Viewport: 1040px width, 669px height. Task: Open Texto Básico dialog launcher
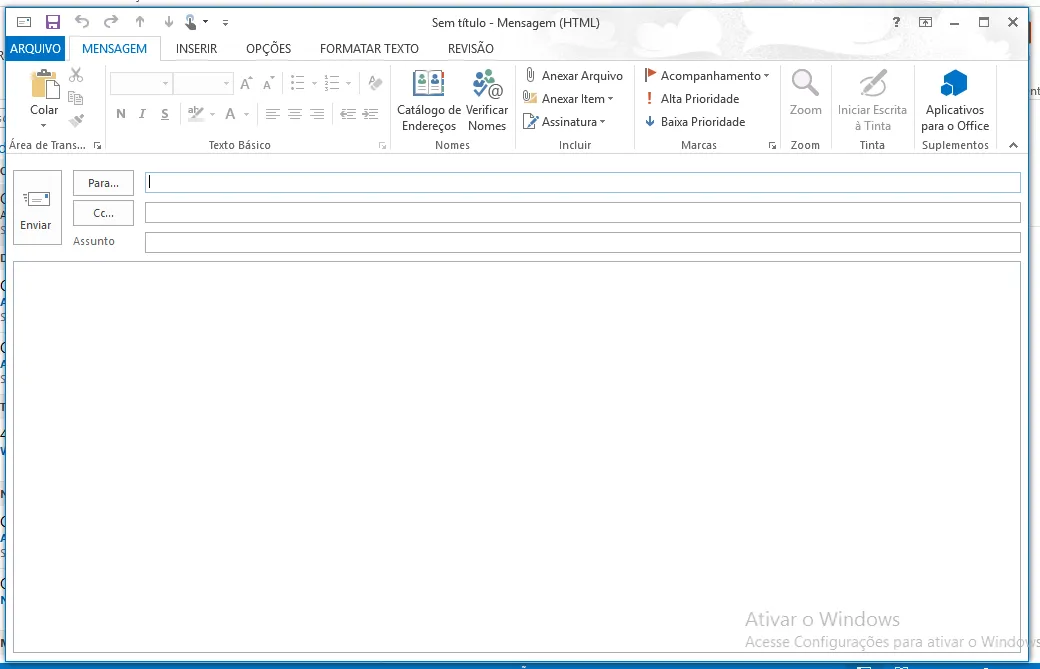(x=383, y=146)
